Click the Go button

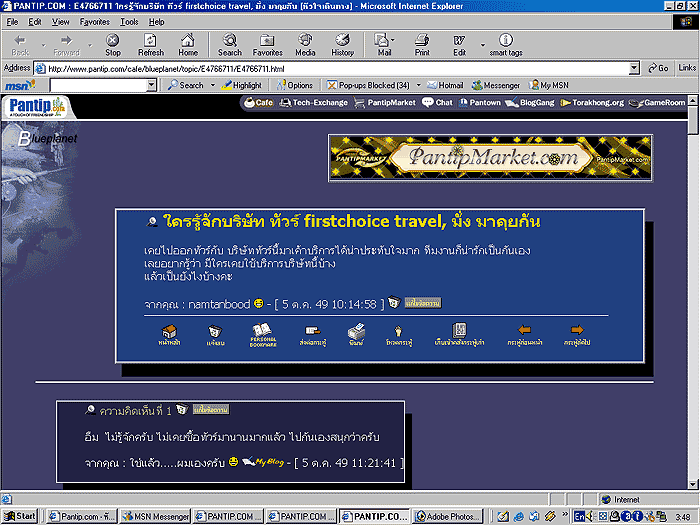click(x=658, y=68)
